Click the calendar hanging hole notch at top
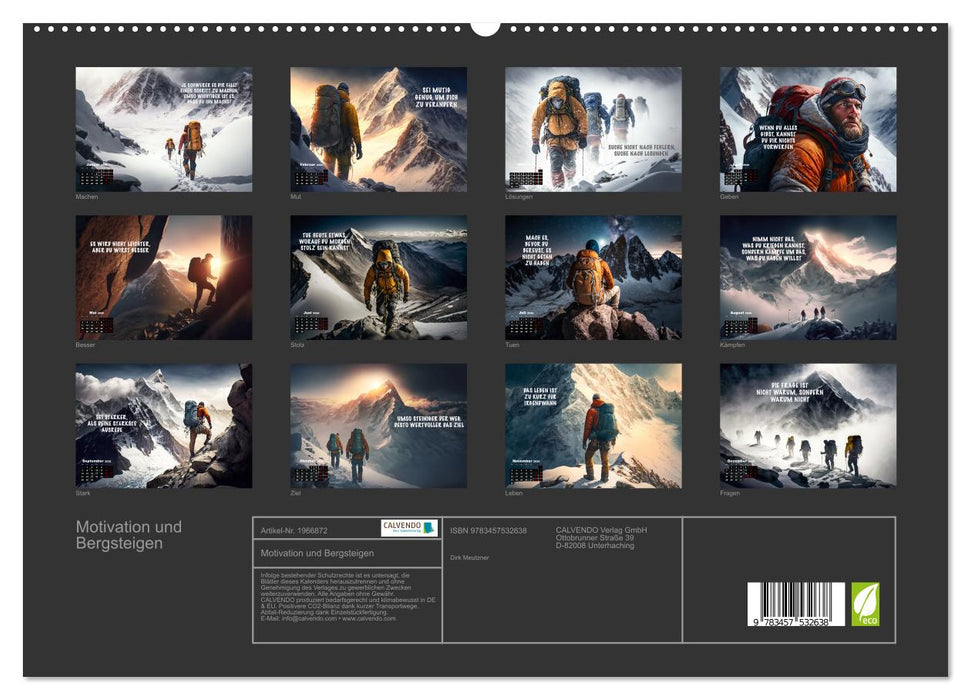The image size is (971, 700). (x=485, y=27)
